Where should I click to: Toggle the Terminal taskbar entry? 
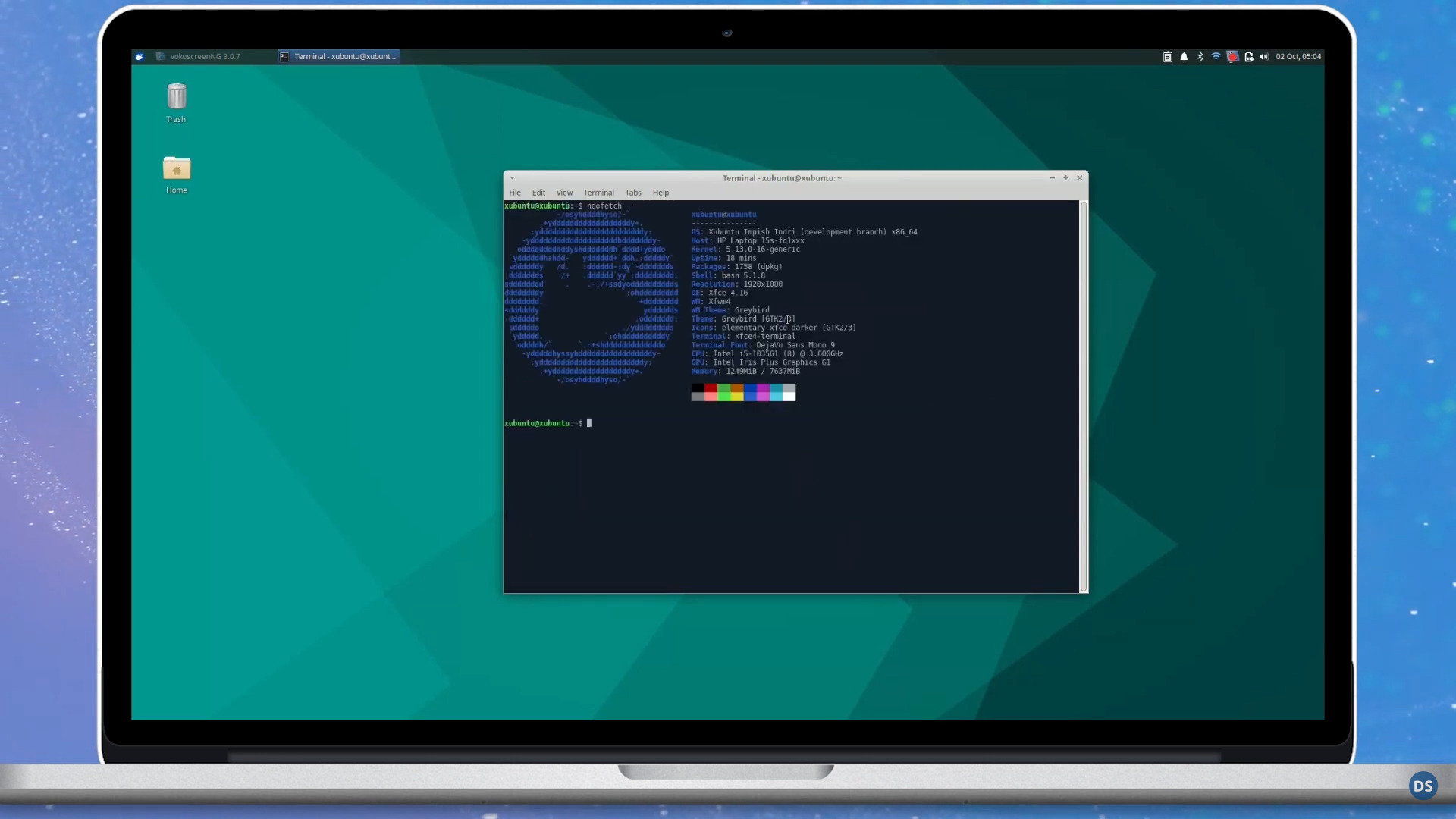click(337, 56)
